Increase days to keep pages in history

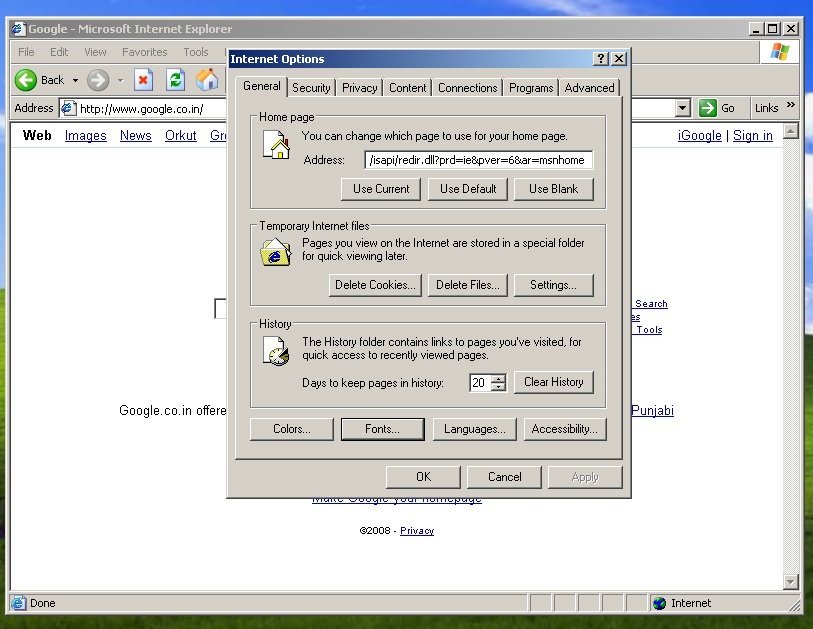click(498, 379)
